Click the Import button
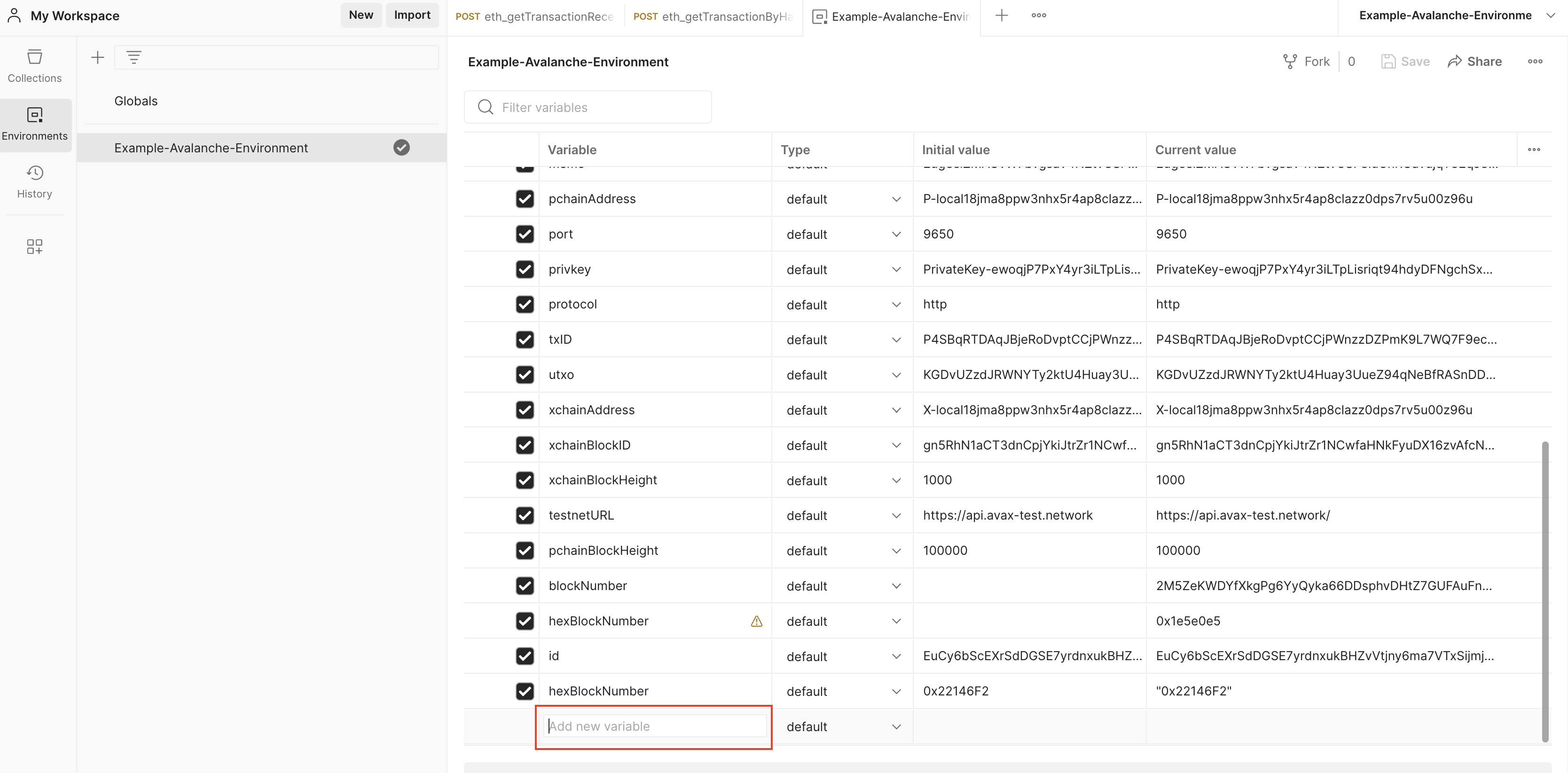The width and height of the screenshot is (1568, 773). [412, 15]
